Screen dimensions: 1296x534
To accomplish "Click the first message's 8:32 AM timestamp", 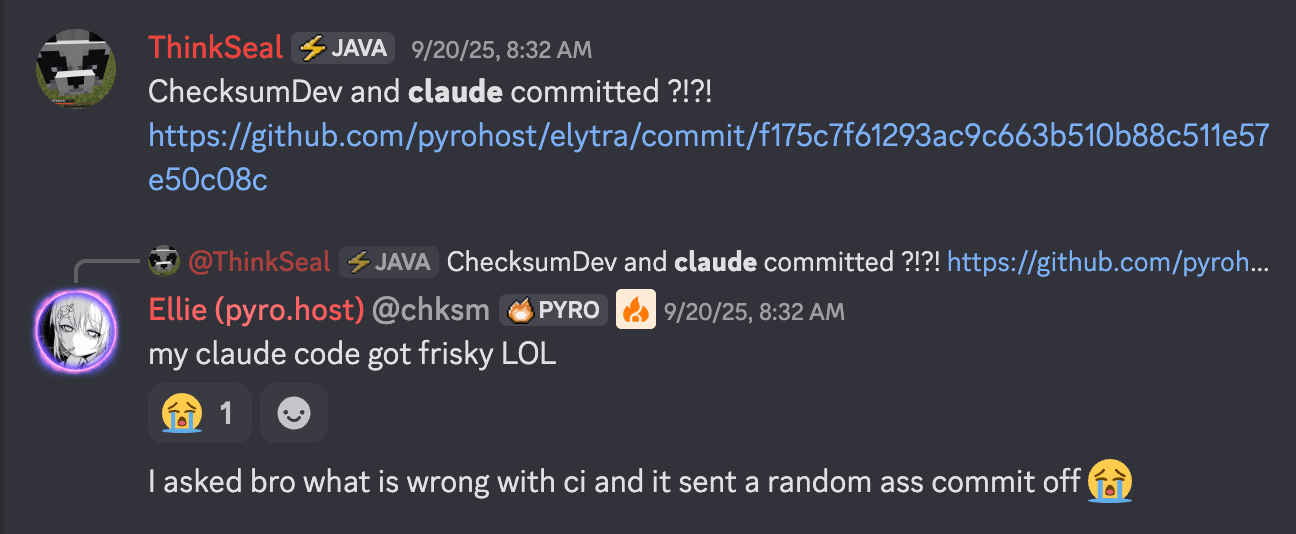I will pos(501,48).
